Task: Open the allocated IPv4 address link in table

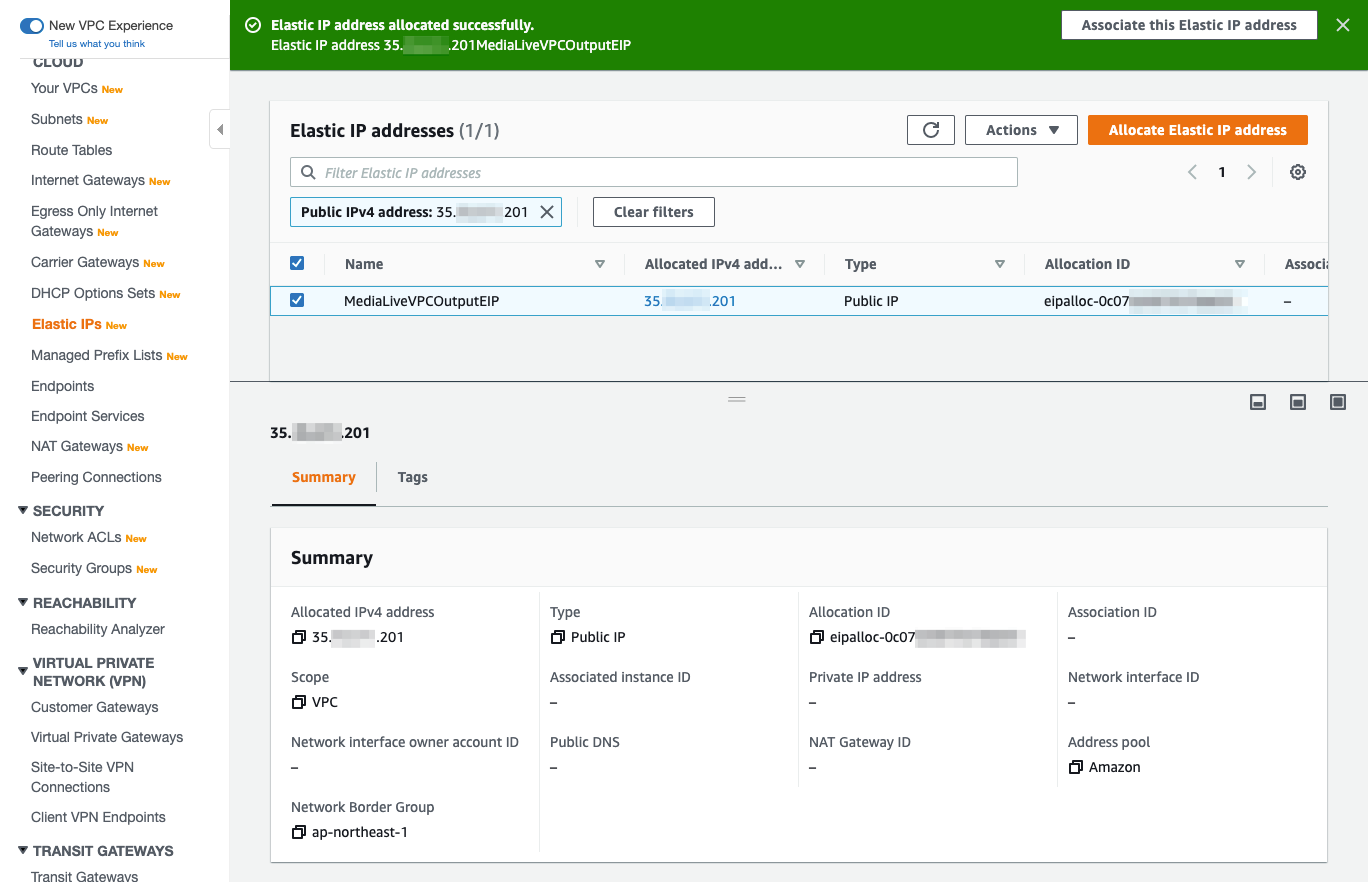Action: pos(690,301)
